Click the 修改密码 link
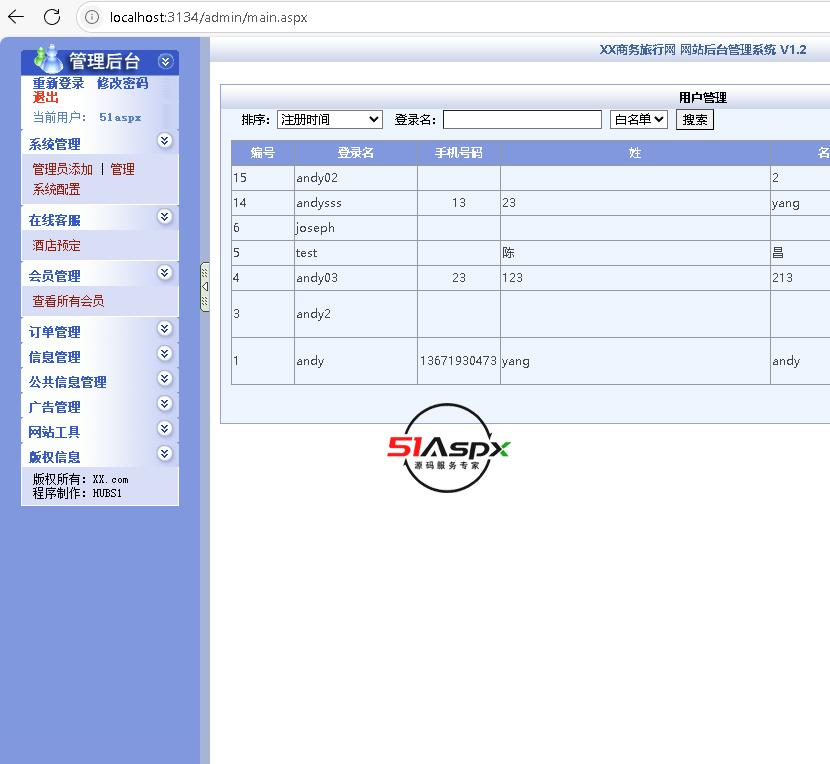Viewport: 830px width, 764px height. pyautogui.click(x=122, y=83)
